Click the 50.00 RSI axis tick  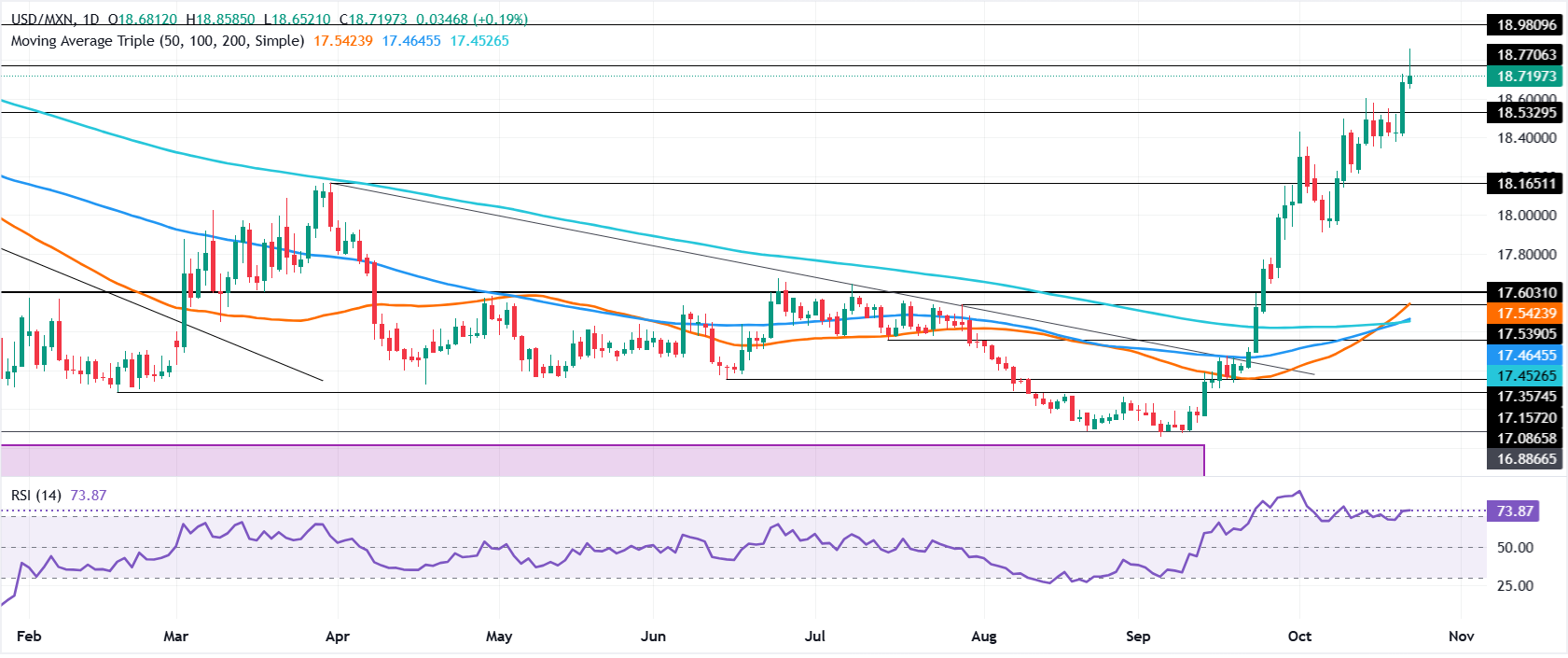click(x=1515, y=547)
